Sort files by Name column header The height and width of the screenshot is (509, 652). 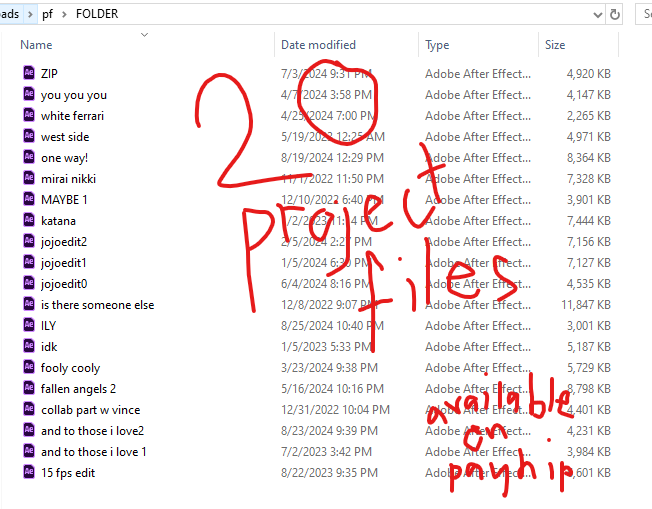tap(36, 44)
